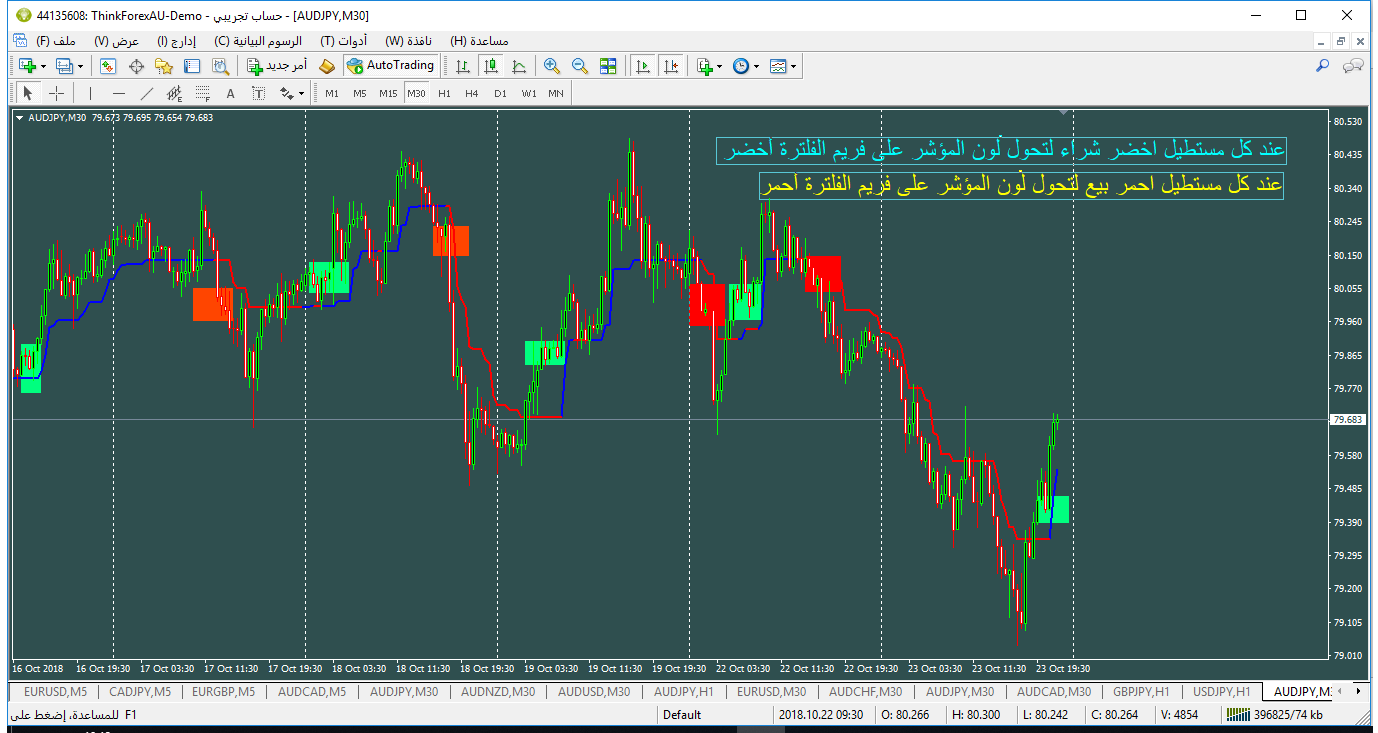Draw a horizontal line tool
This screenshot has width=1378, height=733.
tap(119, 93)
